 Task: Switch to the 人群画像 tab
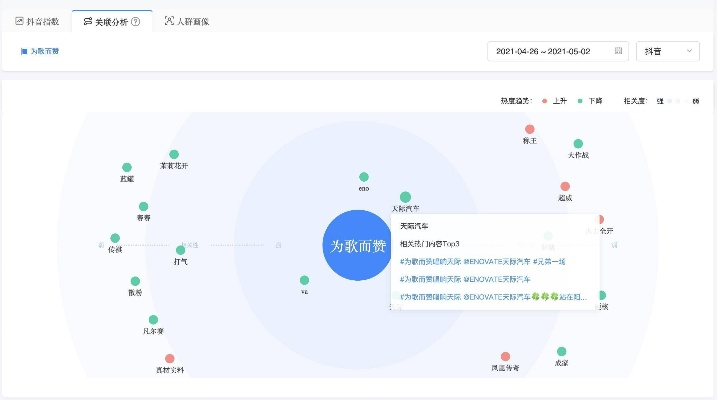click(x=187, y=21)
